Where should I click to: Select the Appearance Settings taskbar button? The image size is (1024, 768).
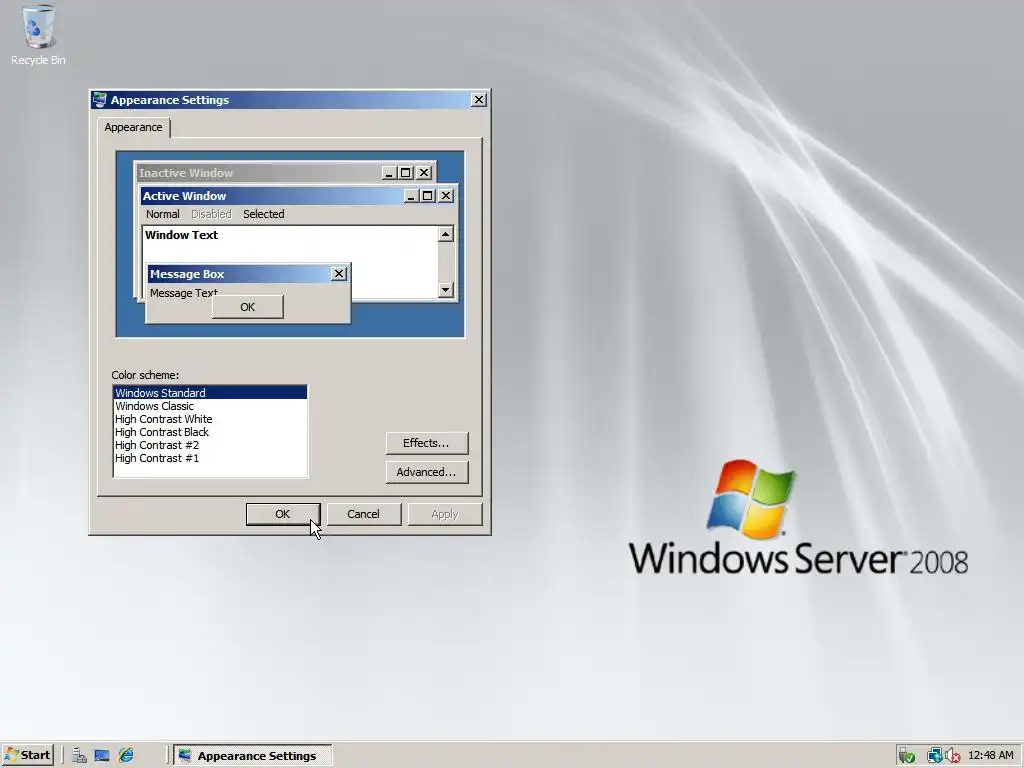click(253, 756)
